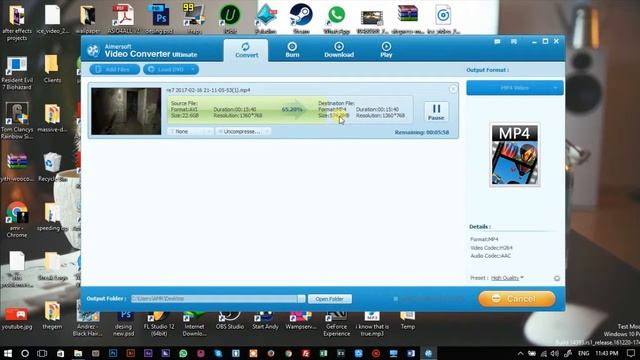Click the Aimersoft film reel logo
The height and width of the screenshot is (360, 640).
(x=93, y=50)
